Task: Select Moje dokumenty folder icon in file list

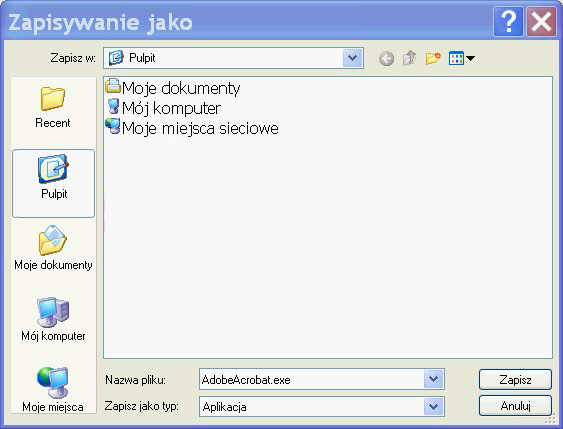Action: tap(113, 86)
